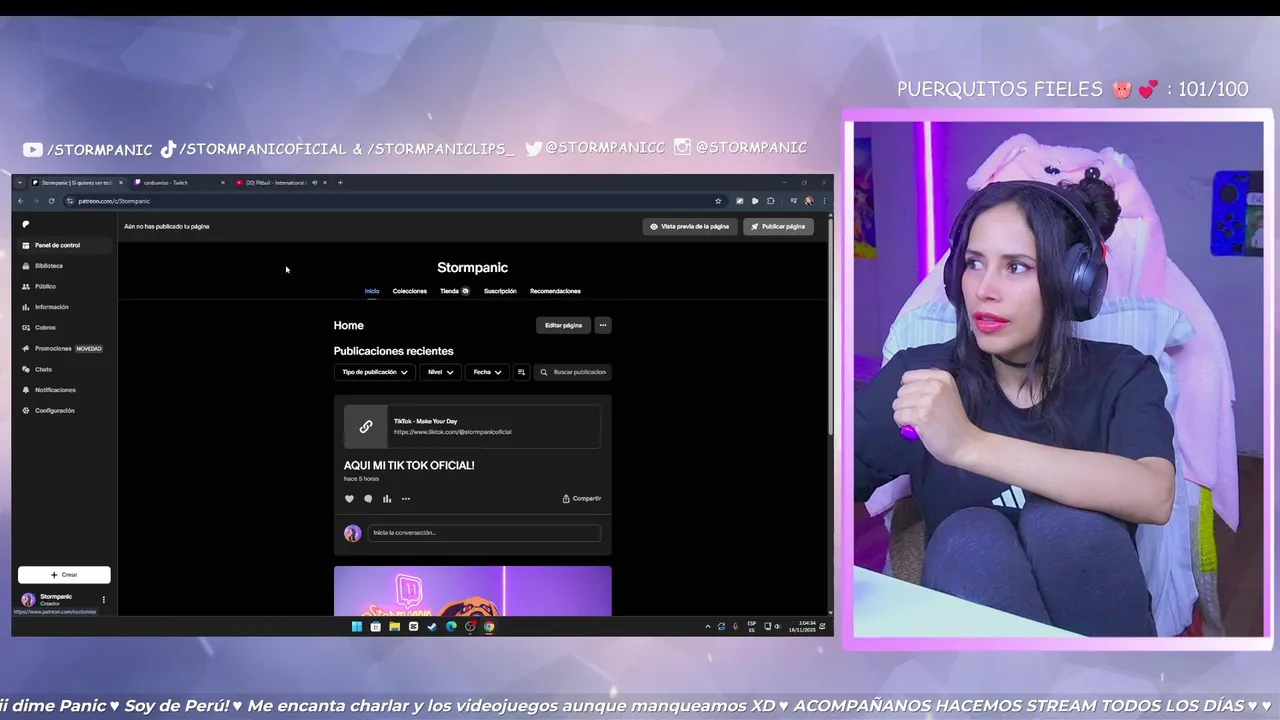Open Chats in the sidebar
Screen dimensions: 1280x720
[64, 369]
